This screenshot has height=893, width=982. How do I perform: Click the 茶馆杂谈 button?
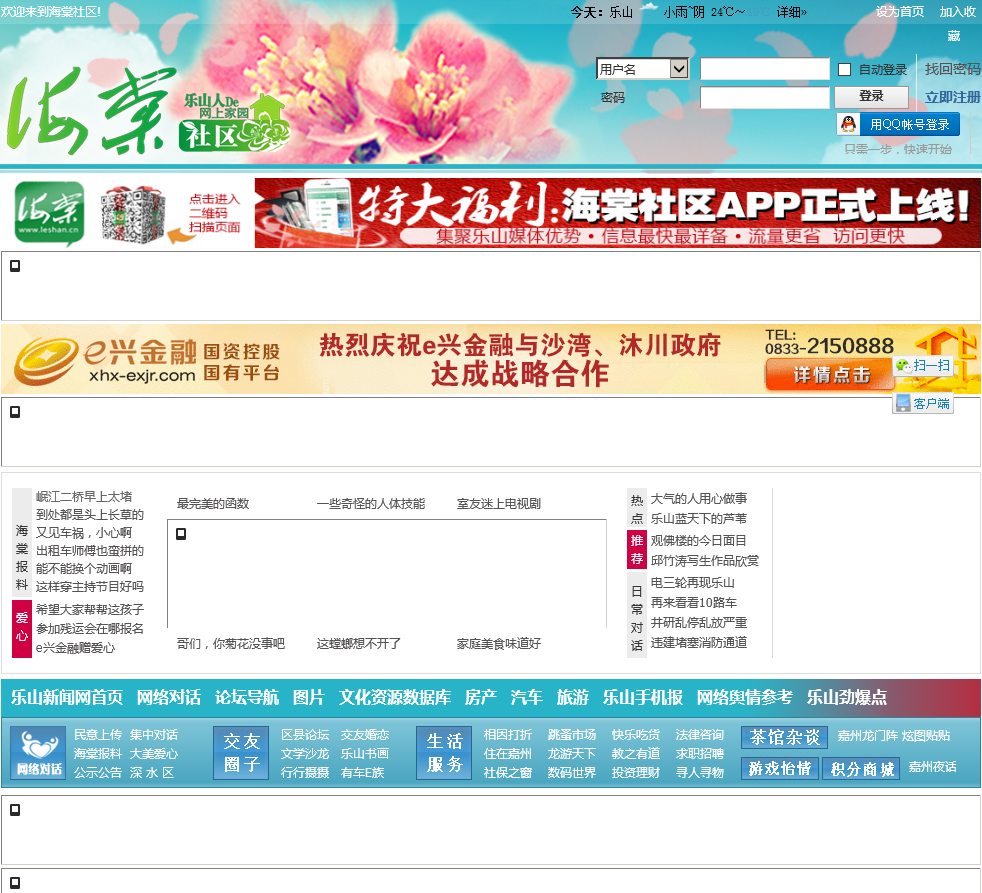pos(785,737)
